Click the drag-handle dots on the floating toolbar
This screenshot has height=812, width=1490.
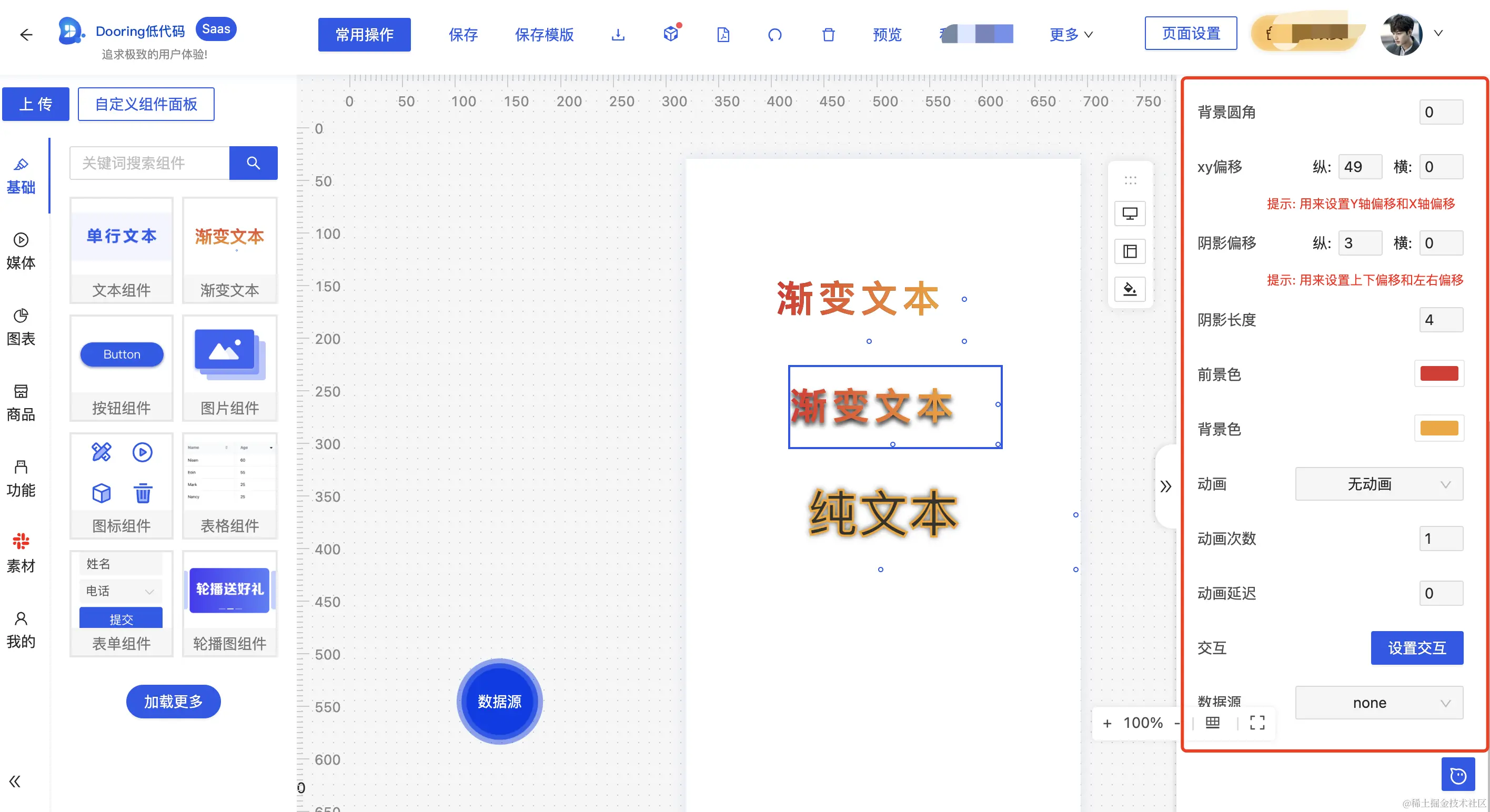1130,180
